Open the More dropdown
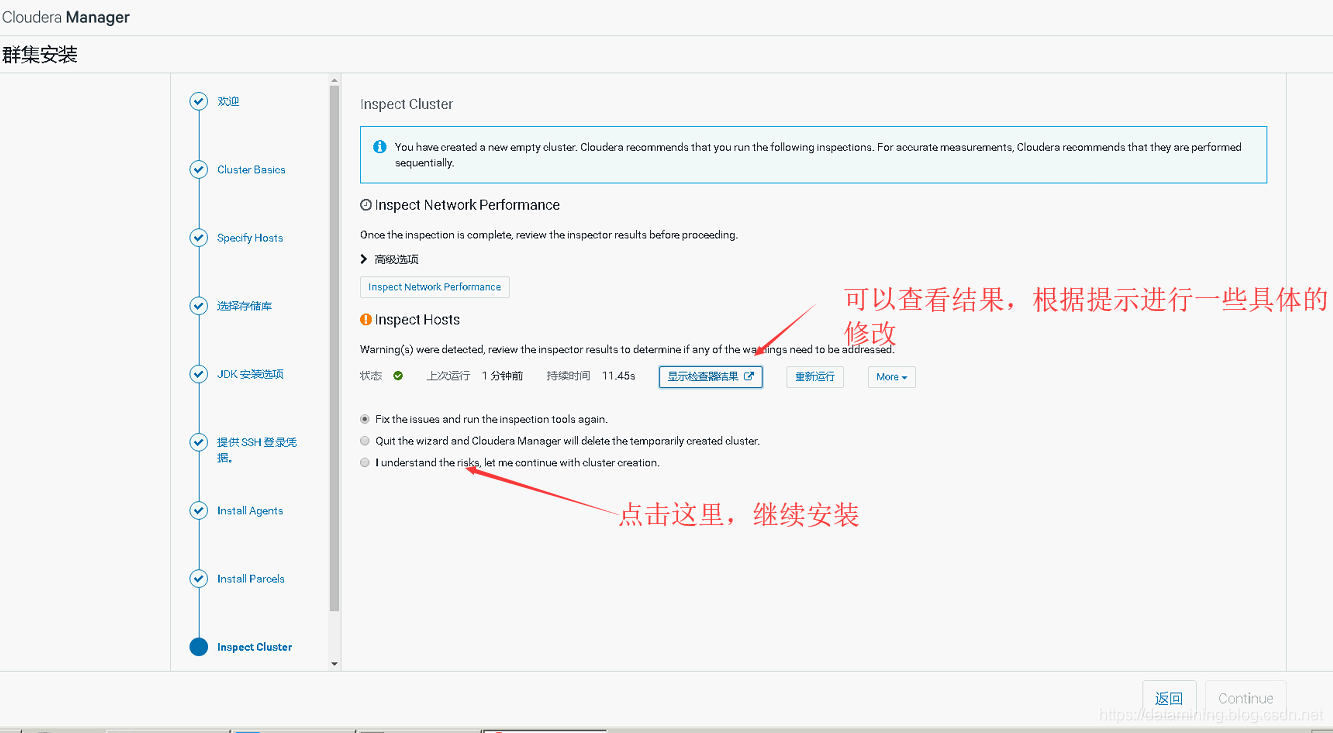The height and width of the screenshot is (733, 1333). tap(891, 377)
